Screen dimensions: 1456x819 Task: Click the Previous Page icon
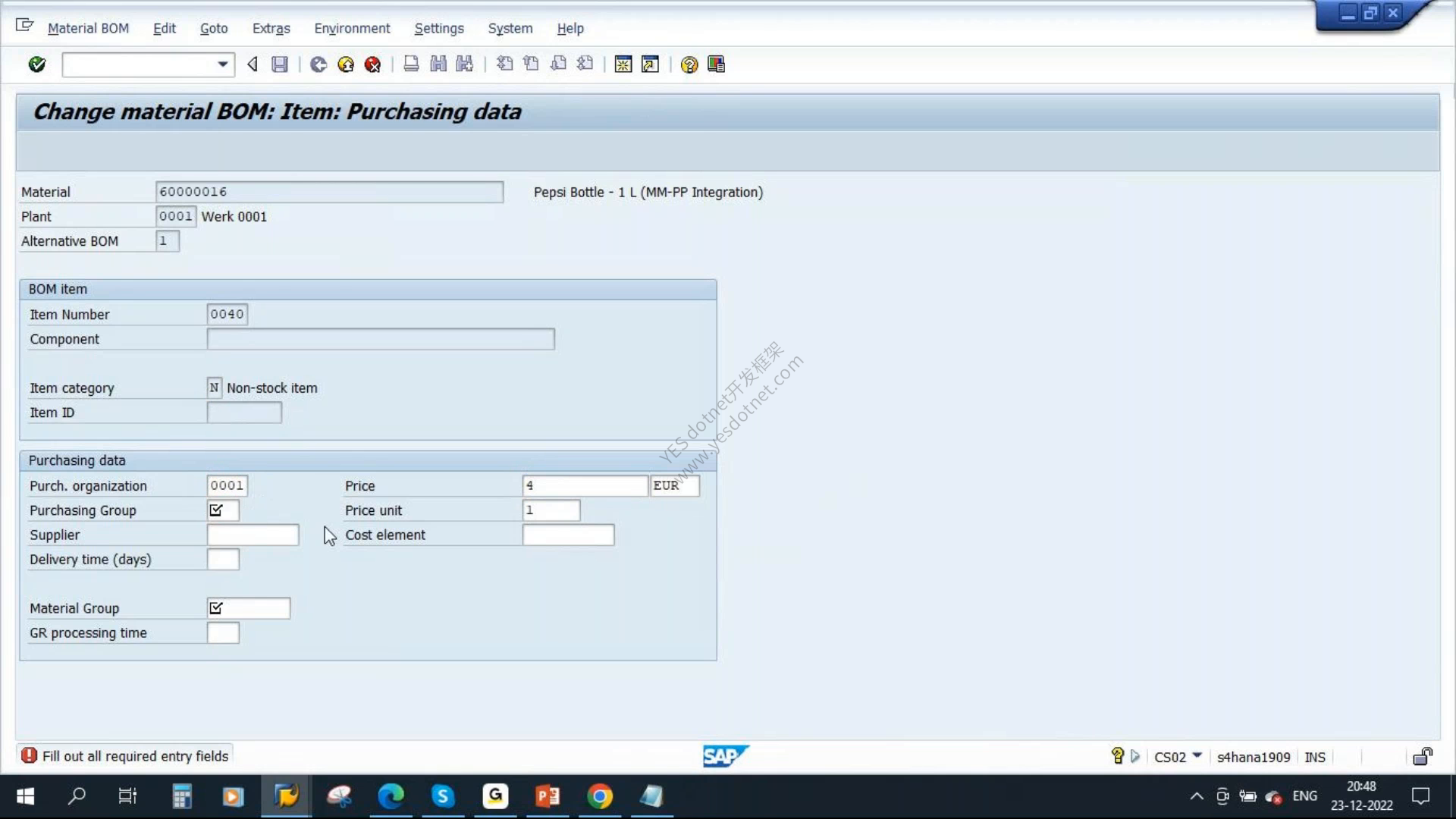(531, 64)
